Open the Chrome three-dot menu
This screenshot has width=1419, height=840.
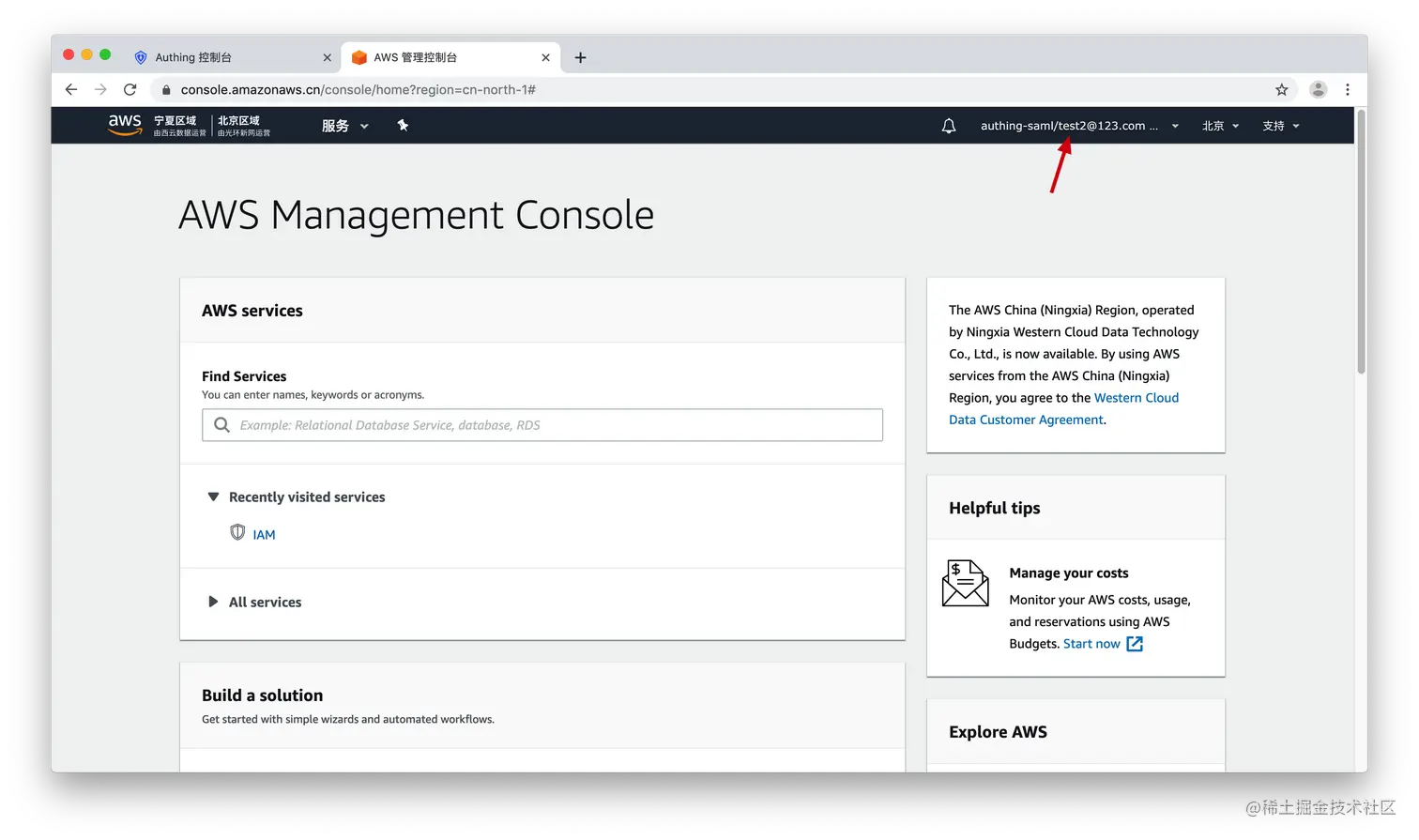(x=1348, y=89)
